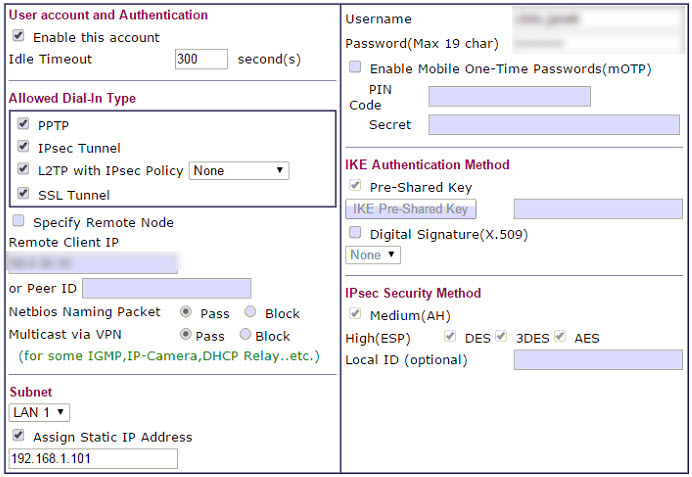Enable Mobile One-Time Passwords (mOTP) checkbox
The width and height of the screenshot is (692, 477).
tap(355, 68)
